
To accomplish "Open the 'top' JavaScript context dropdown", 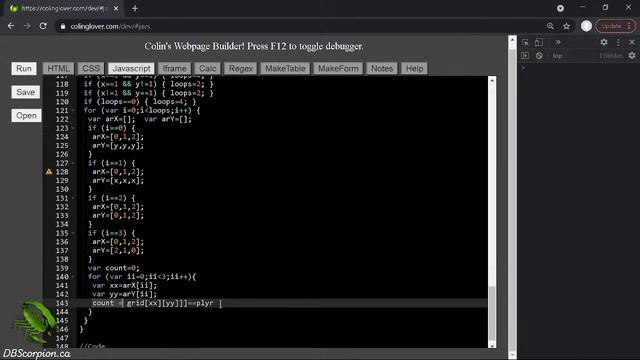I will pyautogui.click(x=558, y=56).
